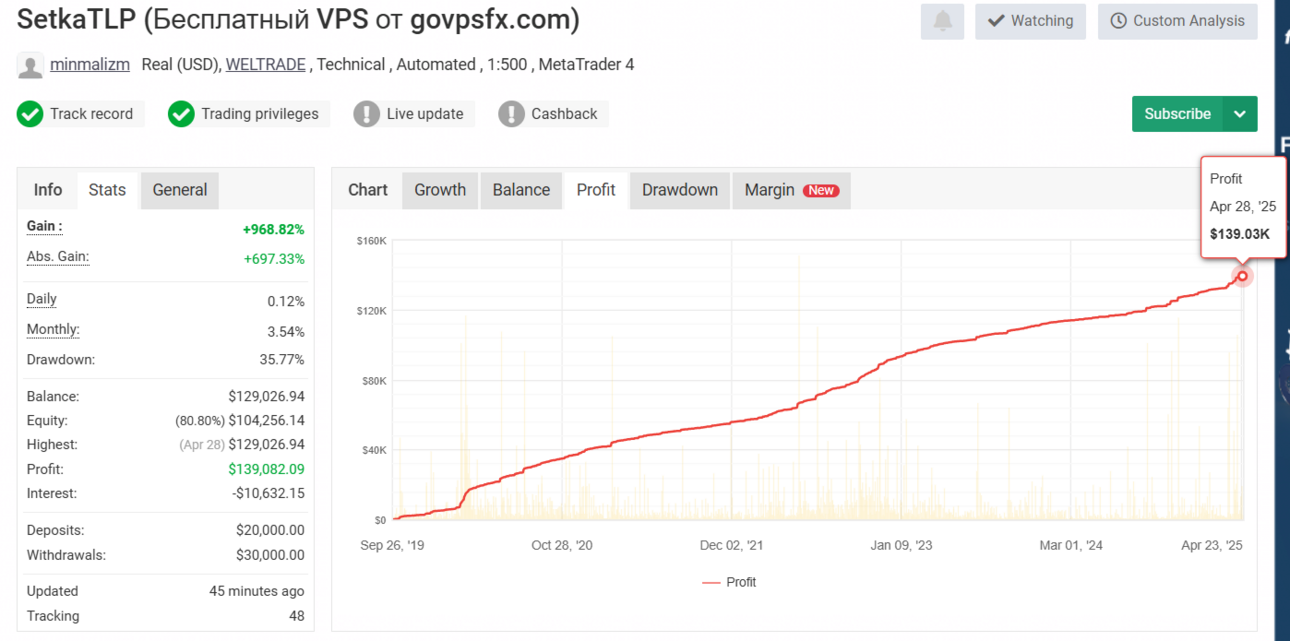Click the notification bell icon

pos(942,21)
